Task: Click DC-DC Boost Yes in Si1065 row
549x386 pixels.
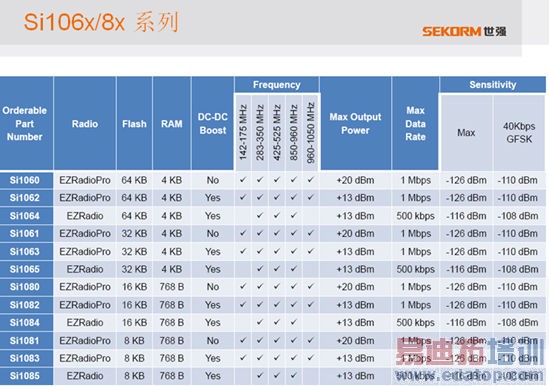Action: (213, 269)
